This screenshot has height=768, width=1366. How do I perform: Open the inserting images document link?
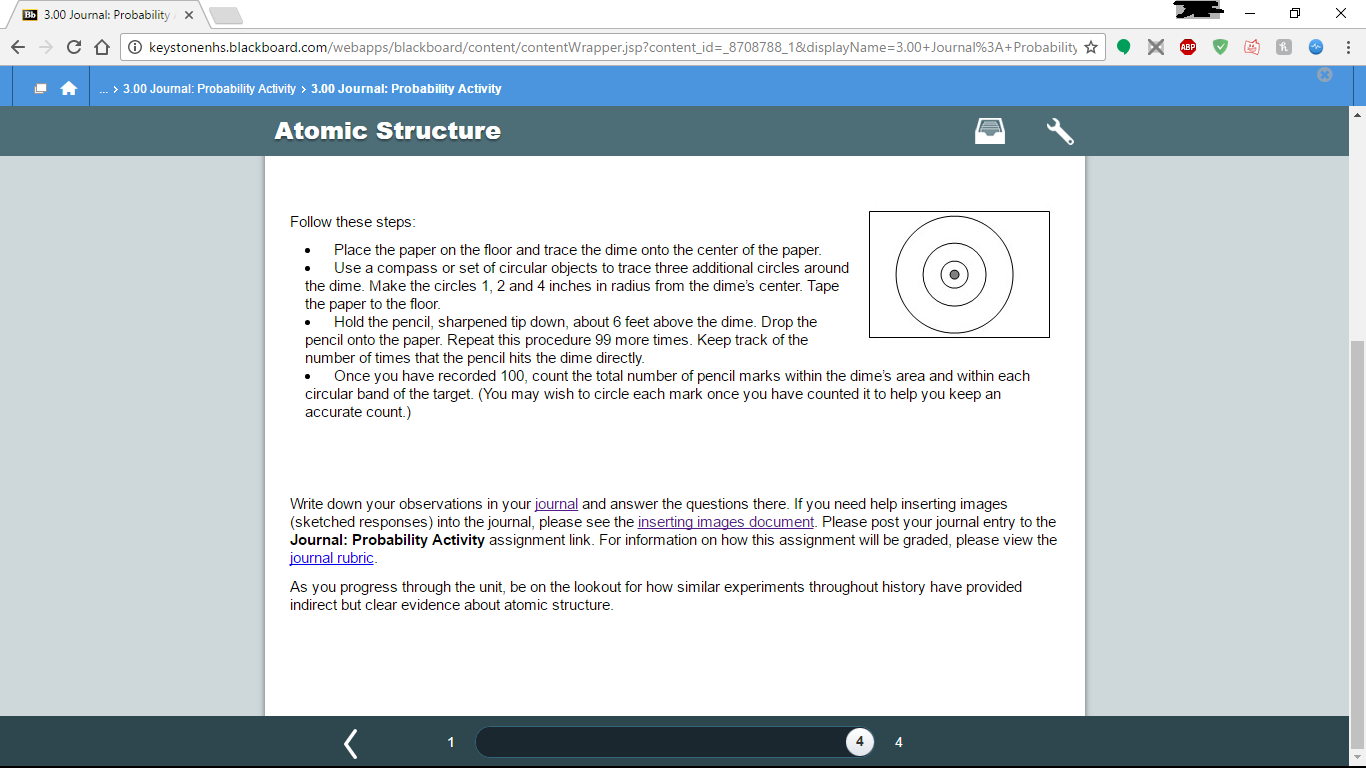click(x=726, y=522)
